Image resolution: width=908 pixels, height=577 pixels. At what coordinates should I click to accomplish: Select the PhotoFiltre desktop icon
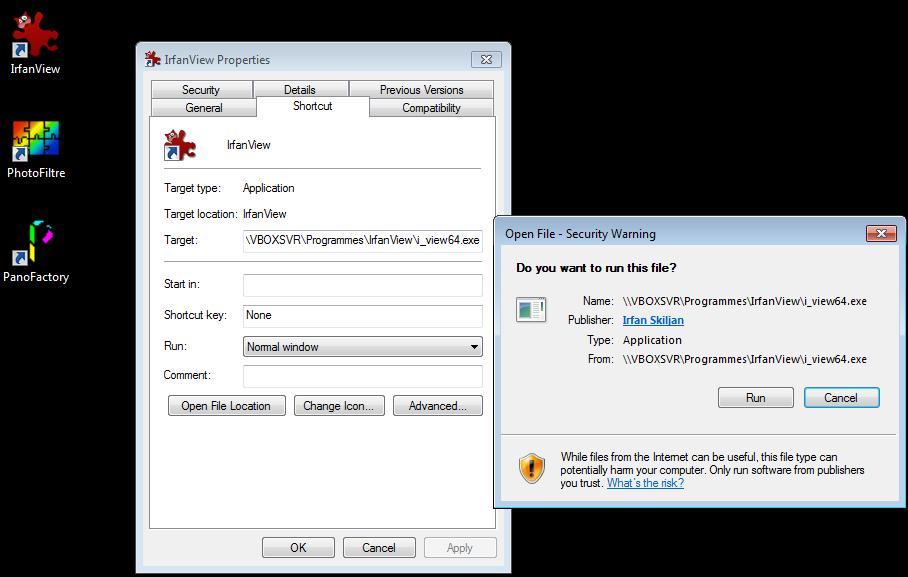35,143
